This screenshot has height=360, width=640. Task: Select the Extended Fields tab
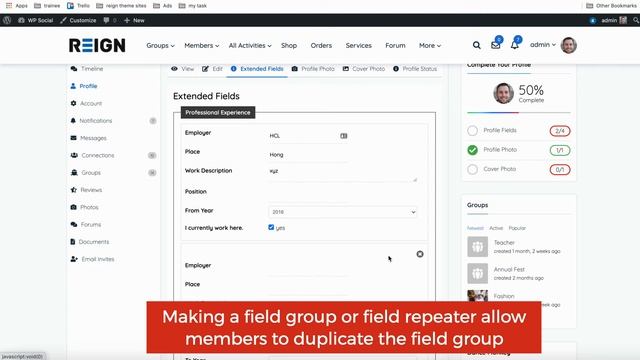click(x=257, y=69)
